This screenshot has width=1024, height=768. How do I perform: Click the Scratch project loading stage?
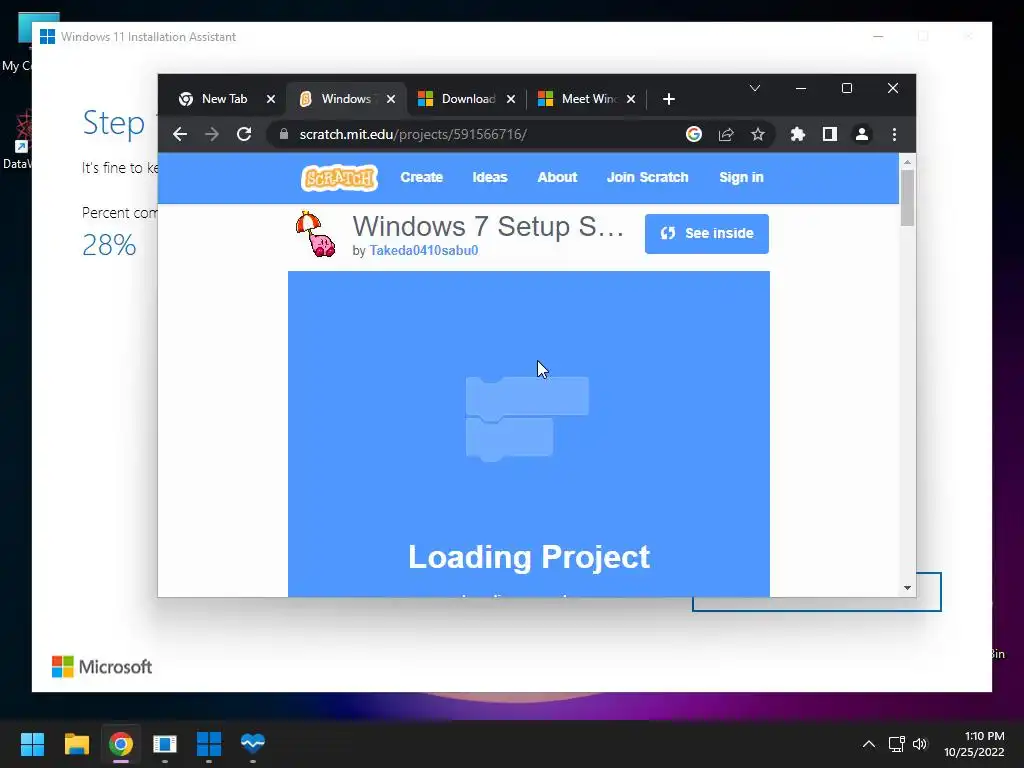528,434
